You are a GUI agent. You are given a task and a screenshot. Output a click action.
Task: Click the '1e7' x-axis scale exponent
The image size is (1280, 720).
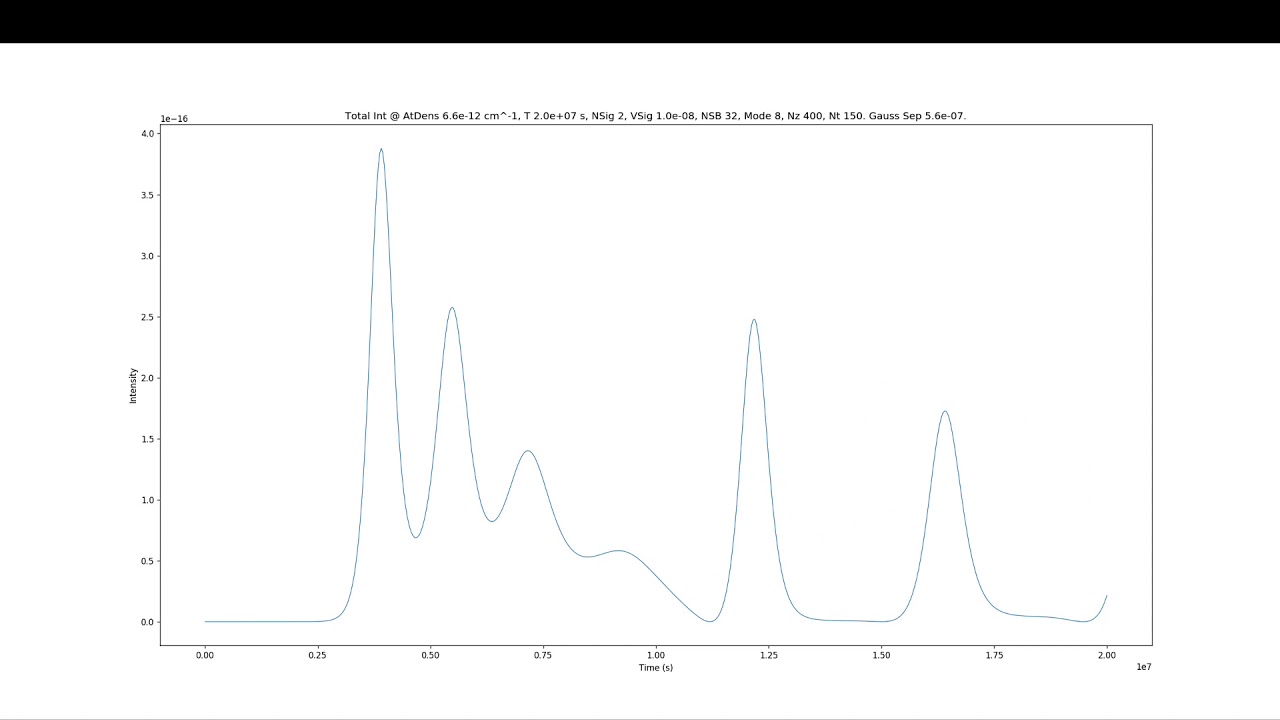click(x=1144, y=666)
